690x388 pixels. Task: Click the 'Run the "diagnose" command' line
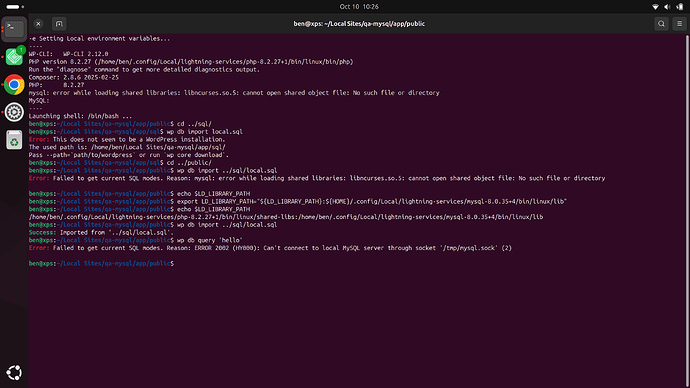tap(144, 70)
